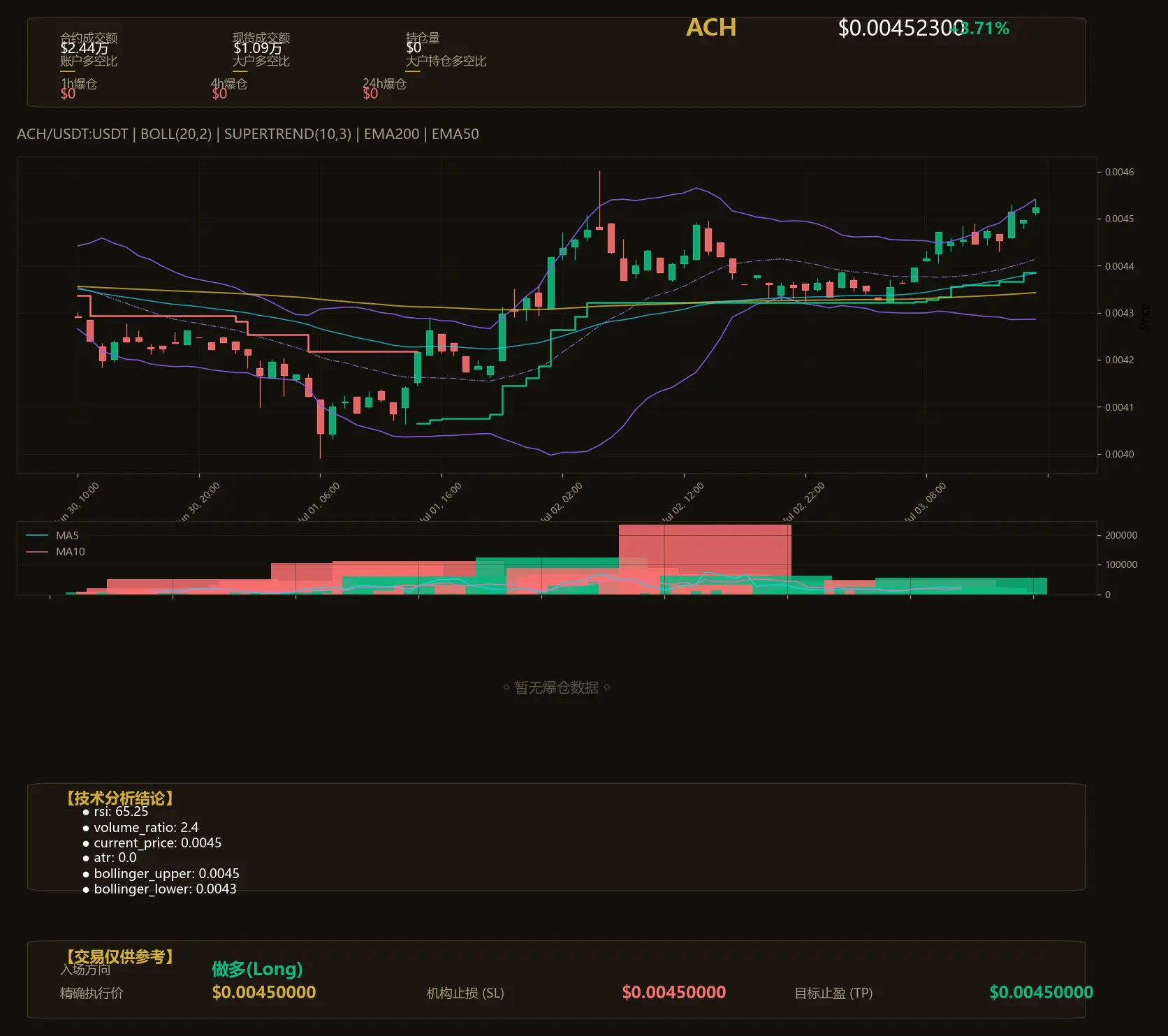Select the red $0 under 24h爆仓
The width and height of the screenshot is (1168, 1036).
370,94
